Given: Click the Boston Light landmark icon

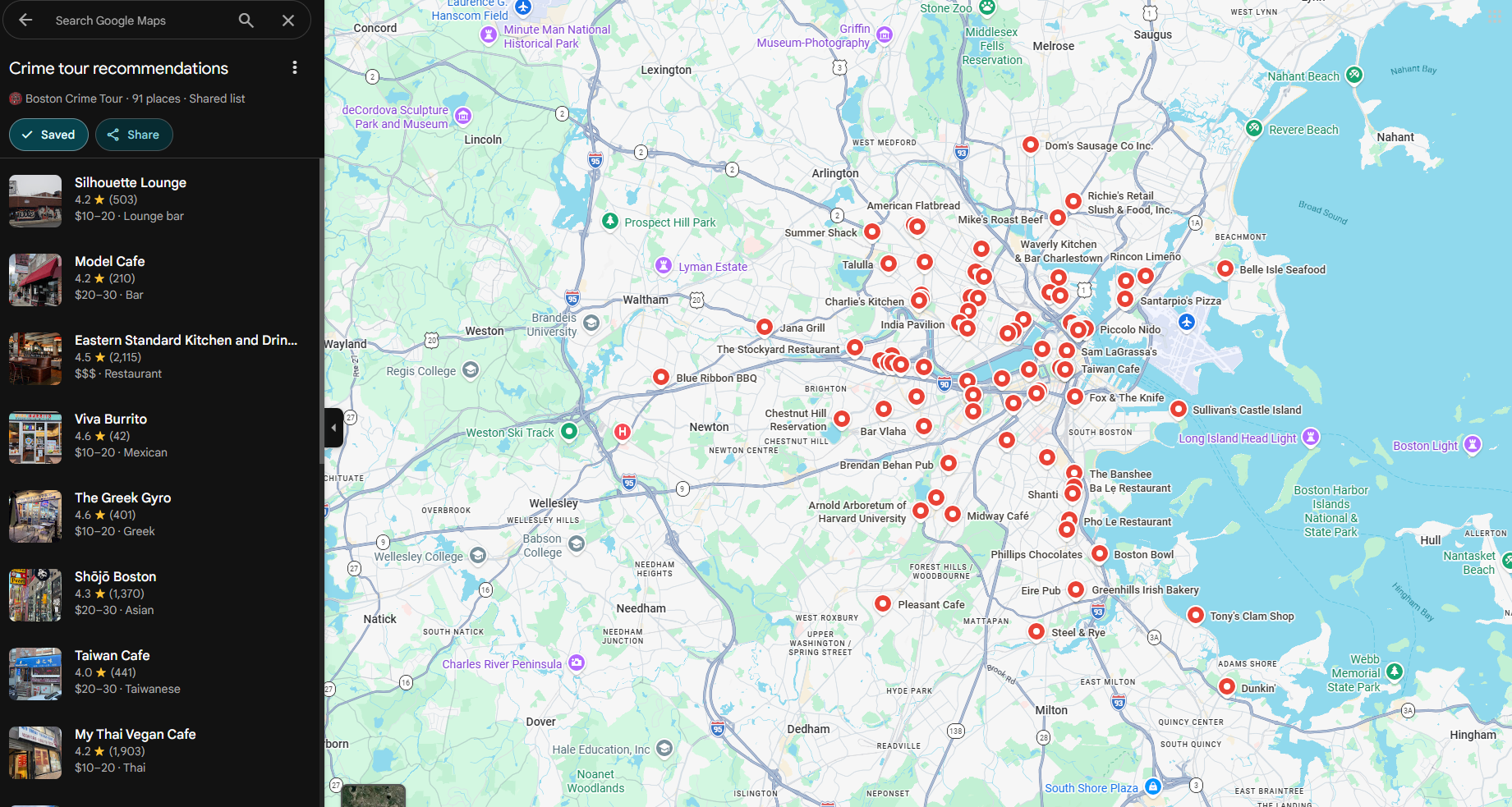Looking at the screenshot, I should tap(1473, 445).
